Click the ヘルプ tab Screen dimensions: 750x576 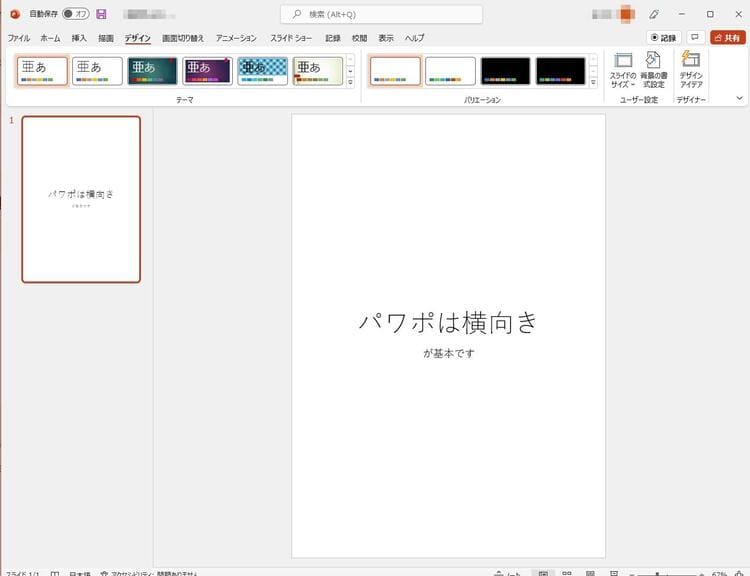(x=414, y=38)
